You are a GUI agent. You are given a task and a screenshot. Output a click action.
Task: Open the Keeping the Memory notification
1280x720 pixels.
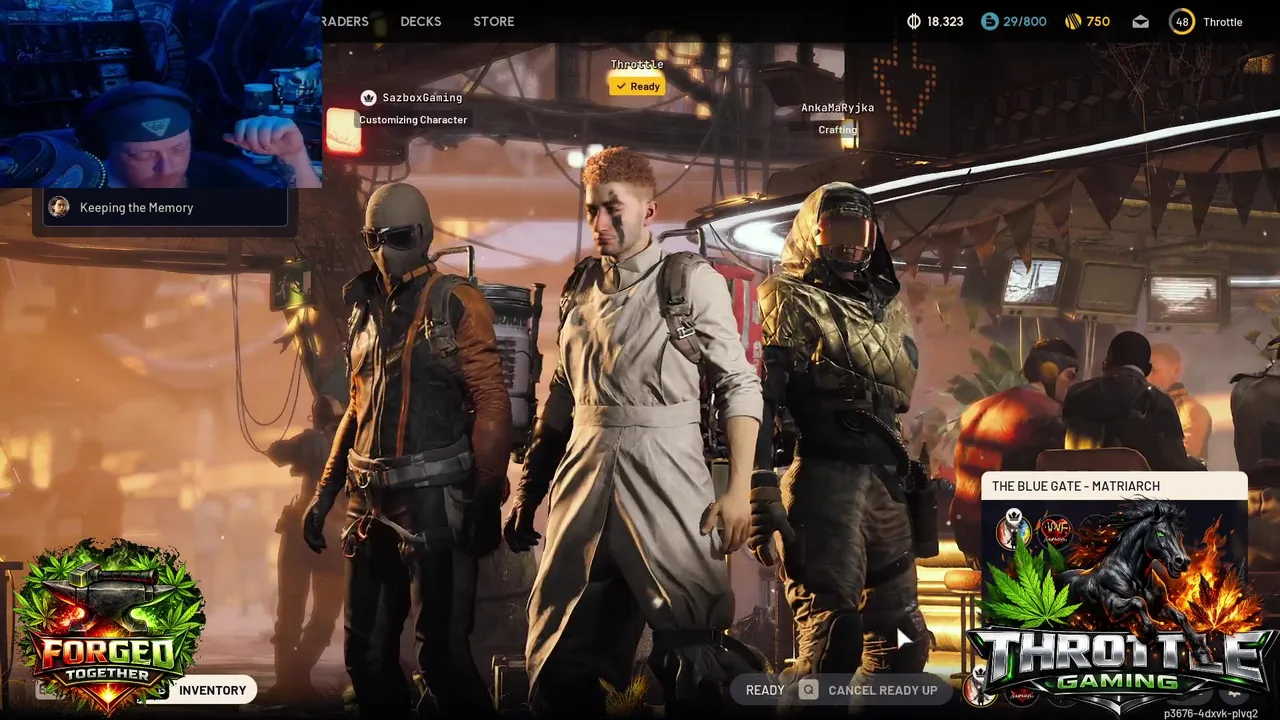point(165,208)
